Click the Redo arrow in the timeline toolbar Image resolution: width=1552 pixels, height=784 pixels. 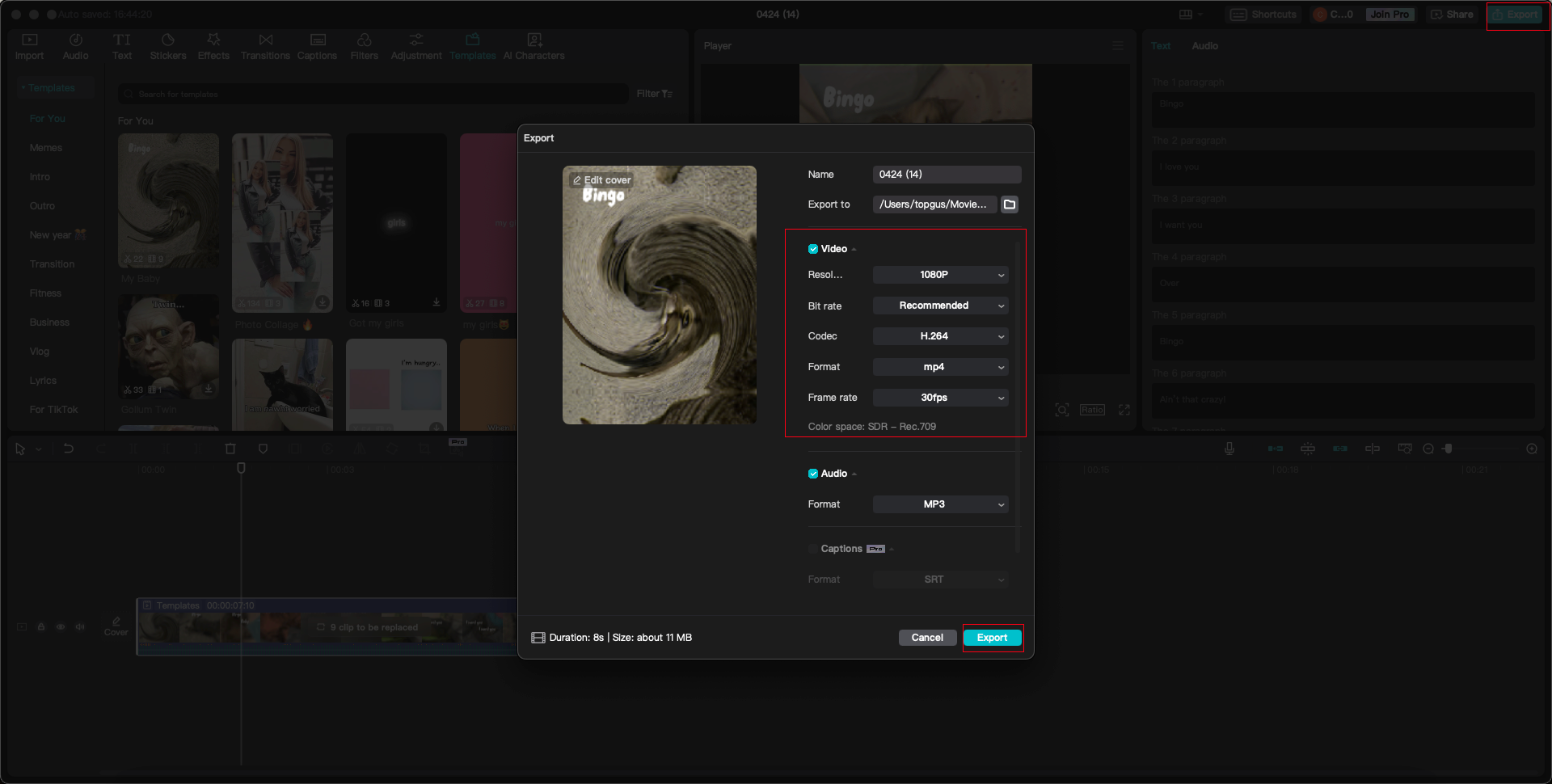point(101,449)
